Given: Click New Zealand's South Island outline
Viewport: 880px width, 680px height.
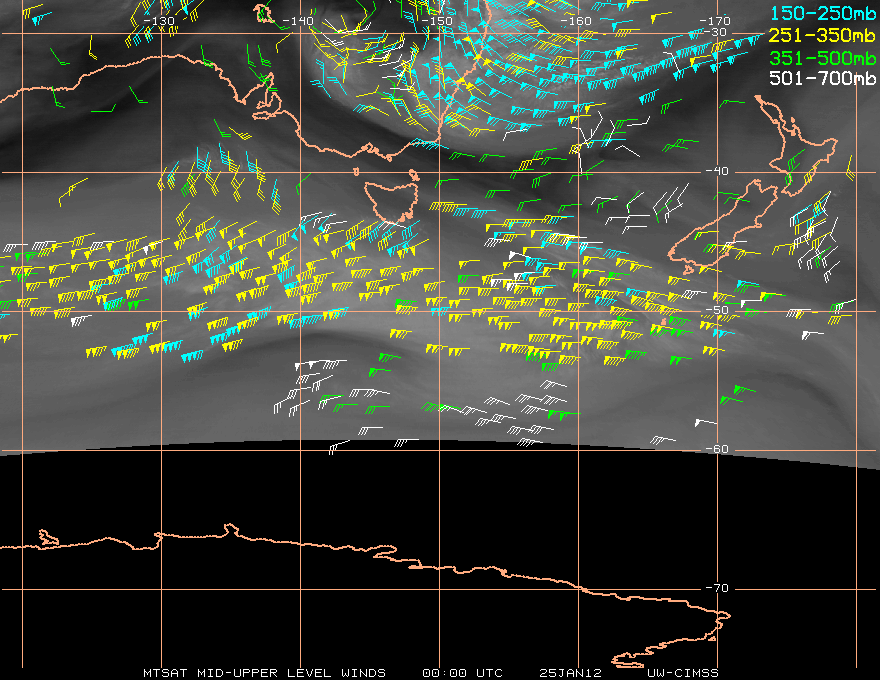Looking at the screenshot, I should tap(724, 227).
